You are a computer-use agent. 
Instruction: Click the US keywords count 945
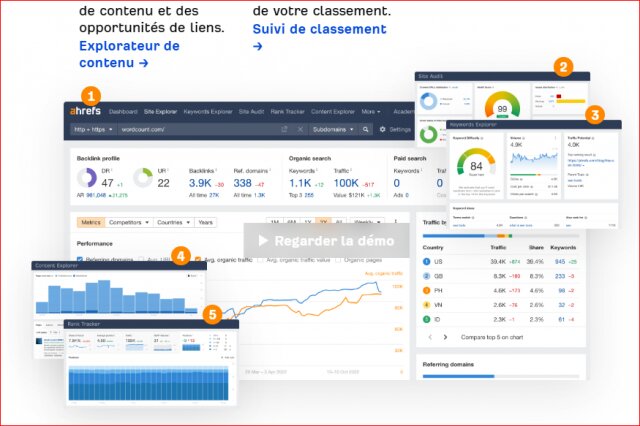click(x=560, y=262)
